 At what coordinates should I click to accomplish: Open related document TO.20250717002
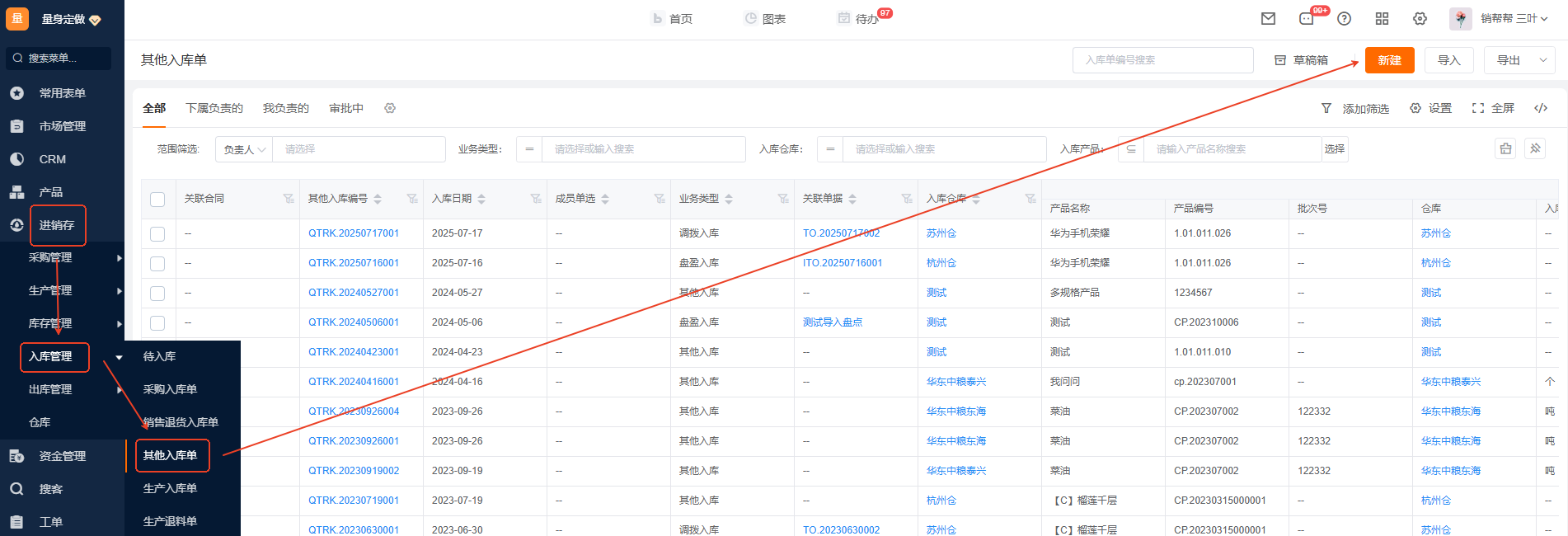click(x=841, y=233)
